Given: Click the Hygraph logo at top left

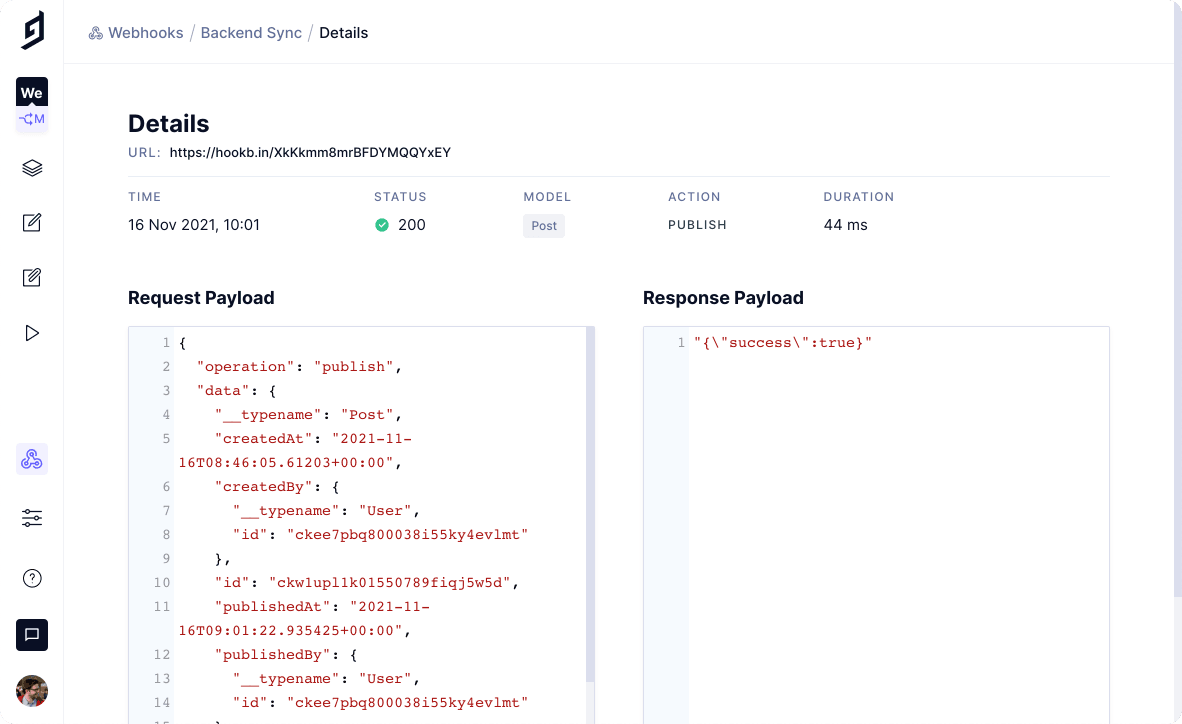Looking at the screenshot, I should 31,30.
